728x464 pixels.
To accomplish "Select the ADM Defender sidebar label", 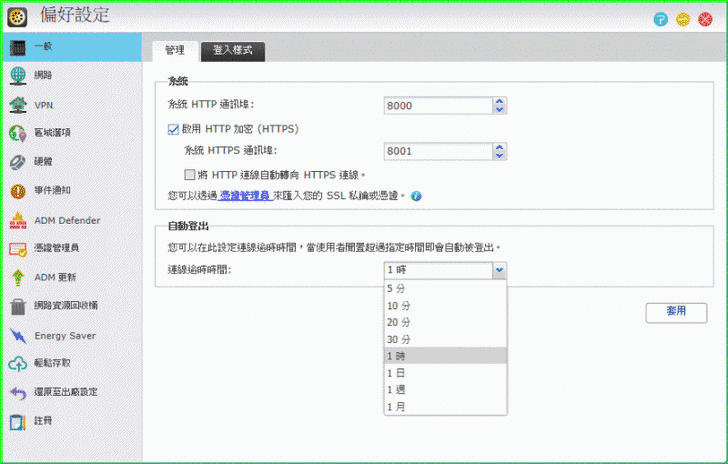I will (67, 221).
